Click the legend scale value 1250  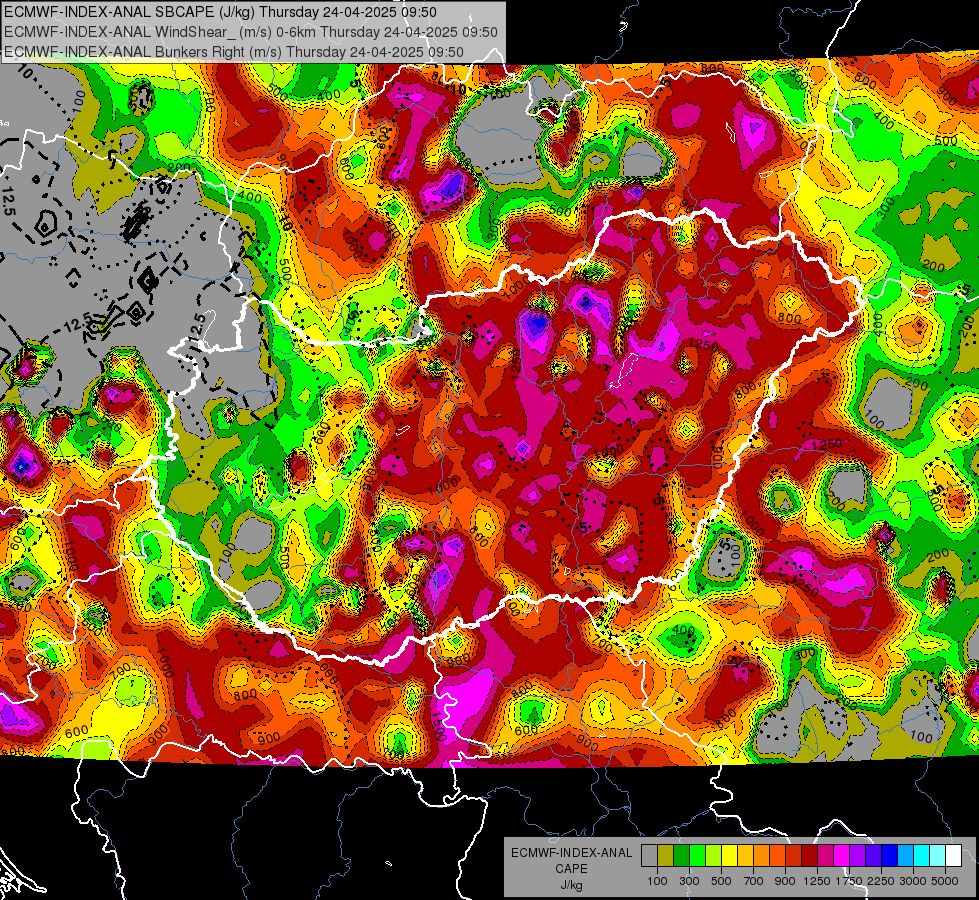[817, 881]
